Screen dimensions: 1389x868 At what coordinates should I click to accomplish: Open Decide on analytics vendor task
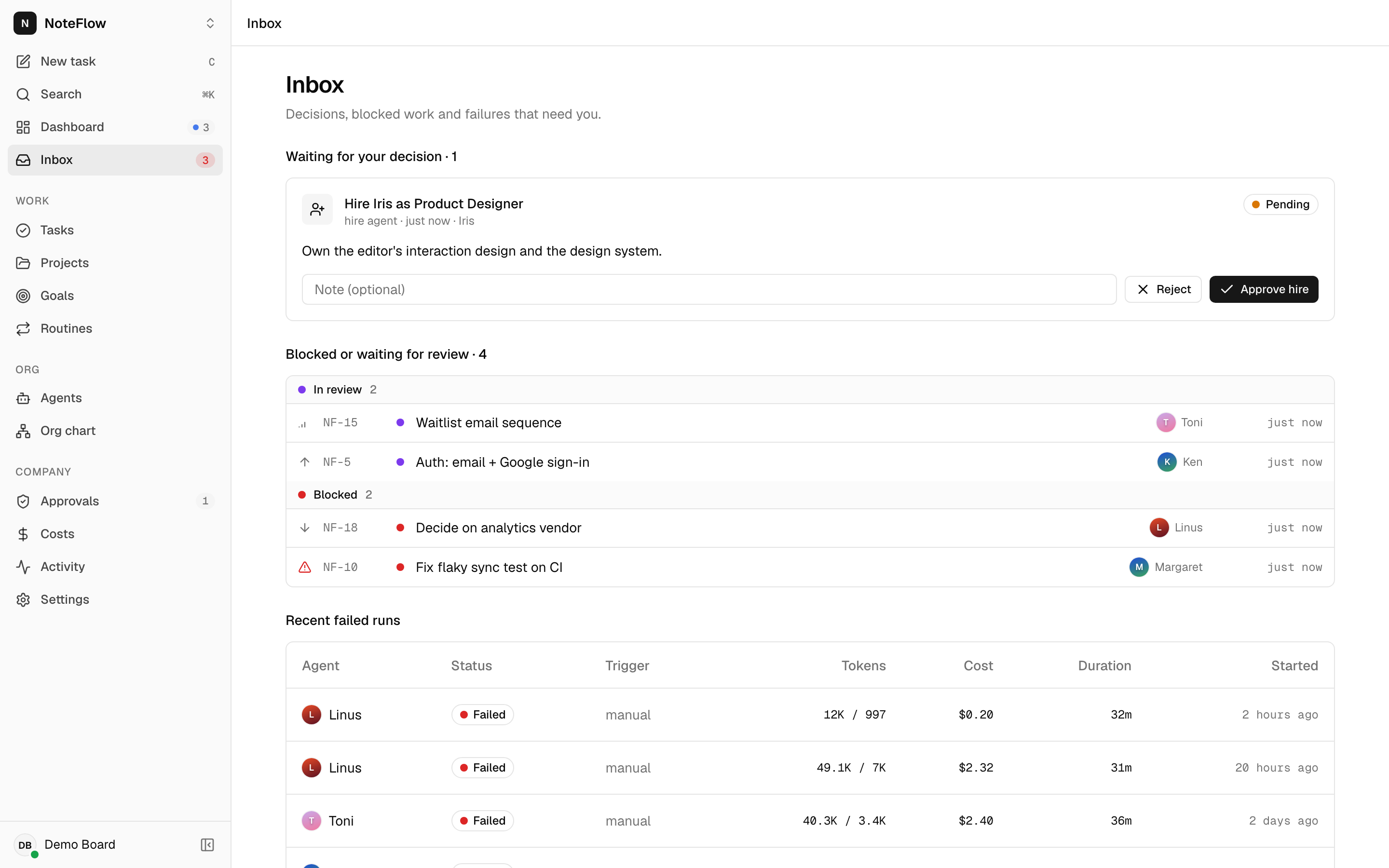point(810,528)
